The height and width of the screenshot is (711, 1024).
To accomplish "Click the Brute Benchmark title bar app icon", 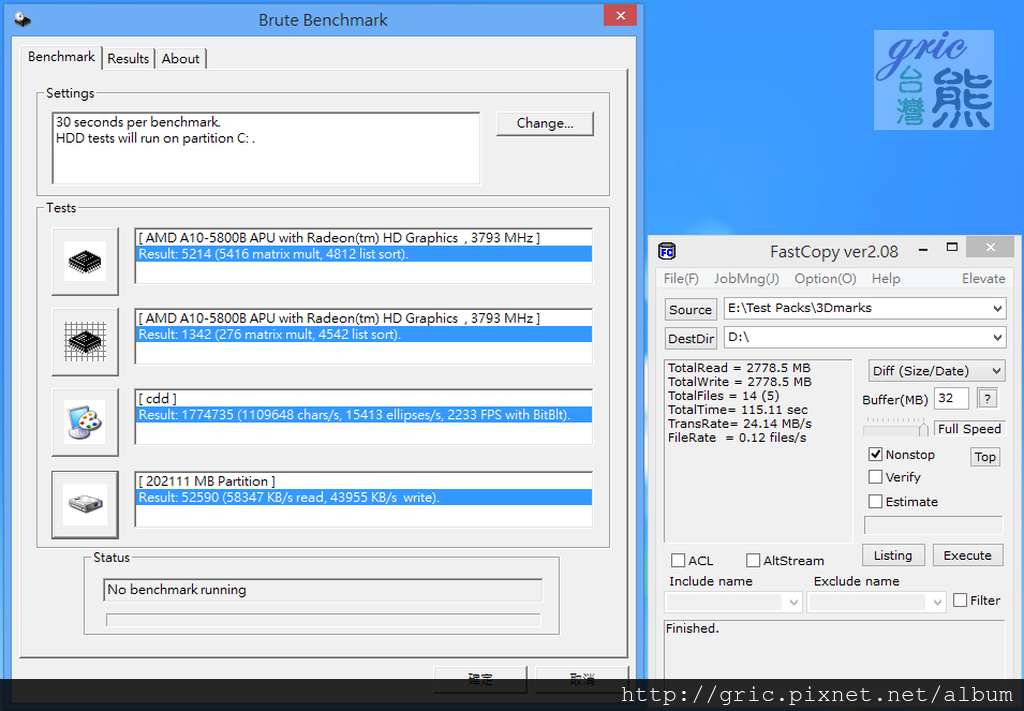I will (23, 20).
